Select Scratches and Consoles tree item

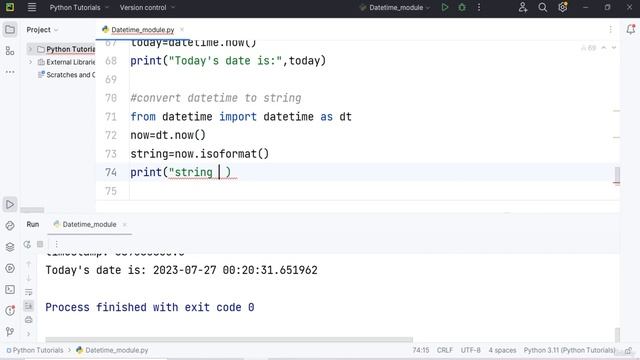pos(67,75)
